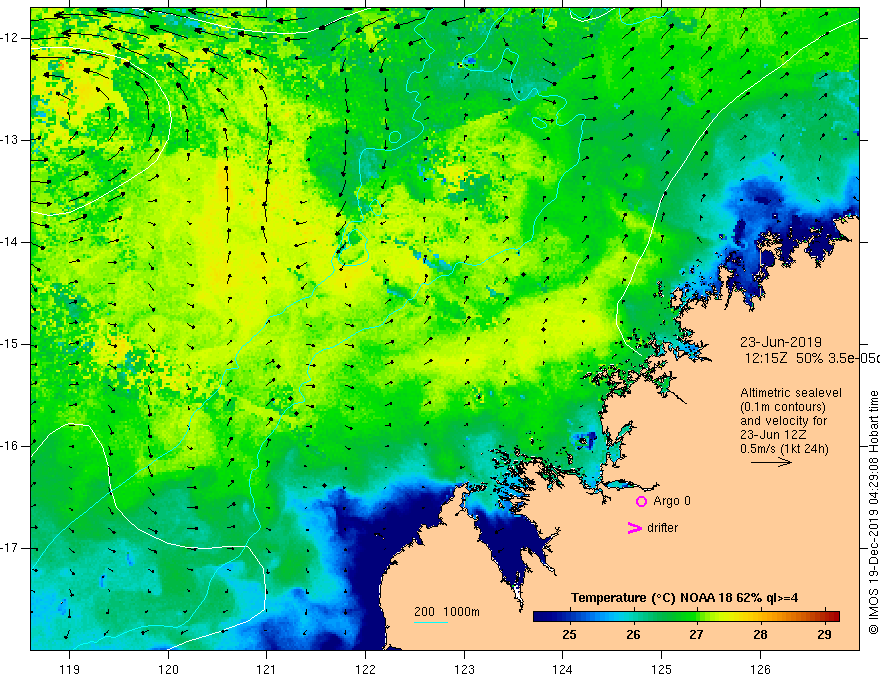
Task: Click the '23-Jun 12Z' caption line
Action: 776,435
